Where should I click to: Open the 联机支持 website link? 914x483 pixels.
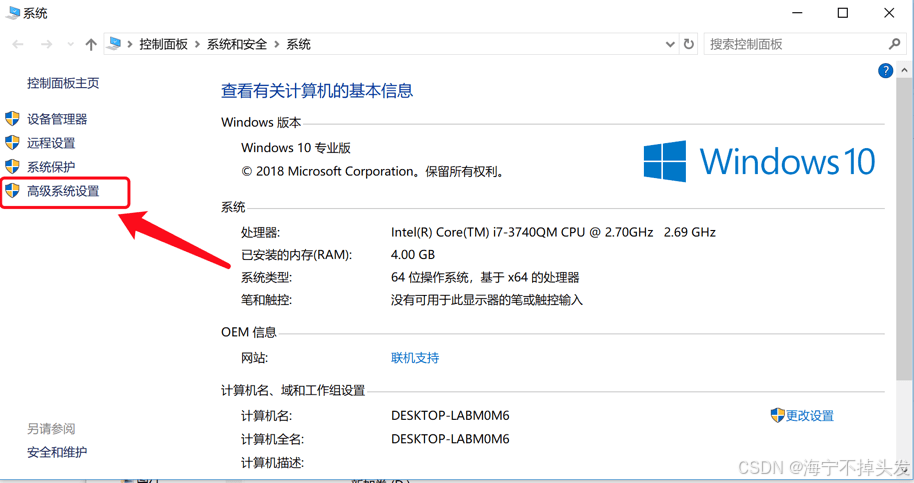point(415,358)
